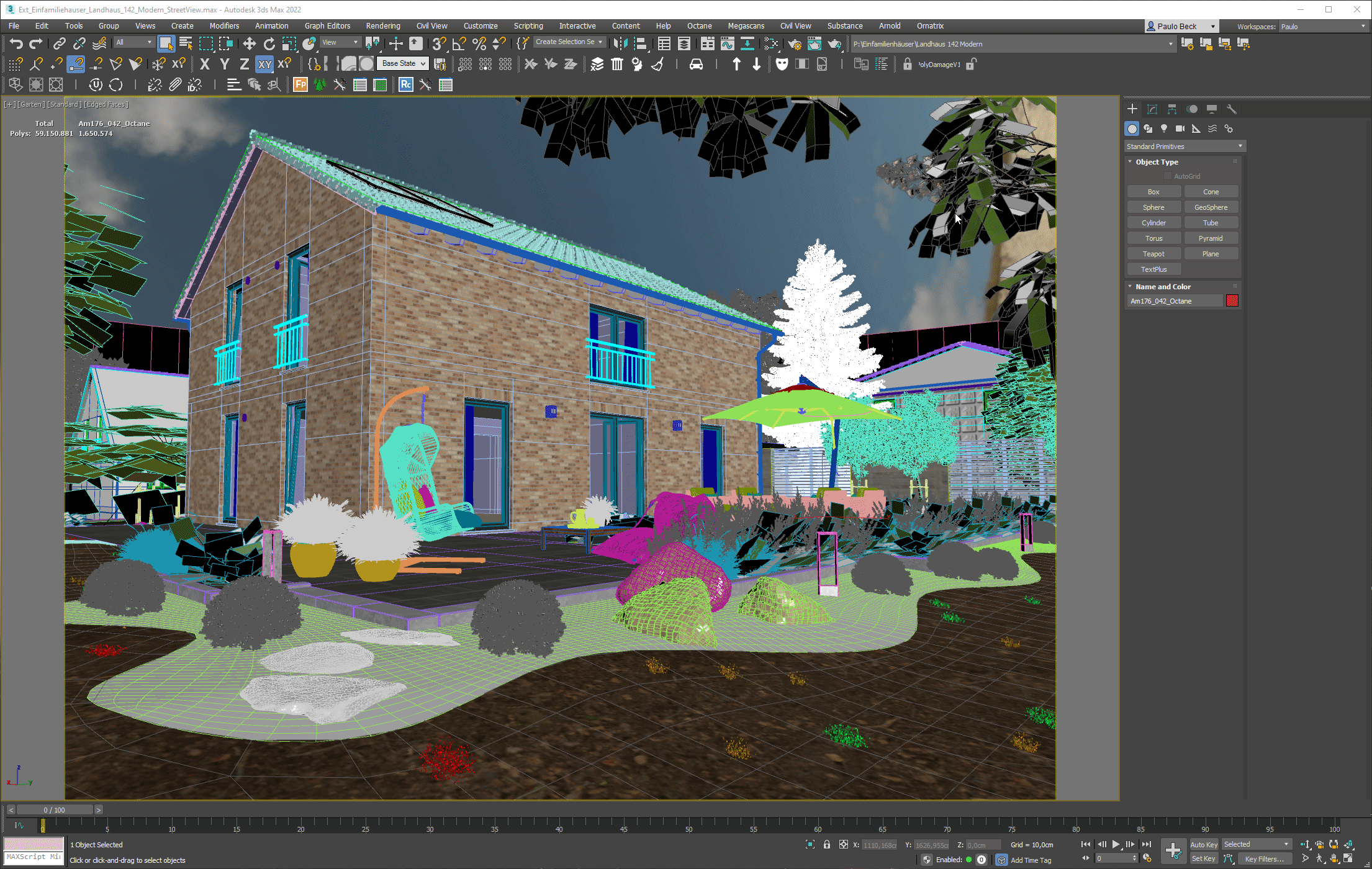Screen dimensions: 1372x869
Task: Open the Octane menu
Action: (699, 26)
